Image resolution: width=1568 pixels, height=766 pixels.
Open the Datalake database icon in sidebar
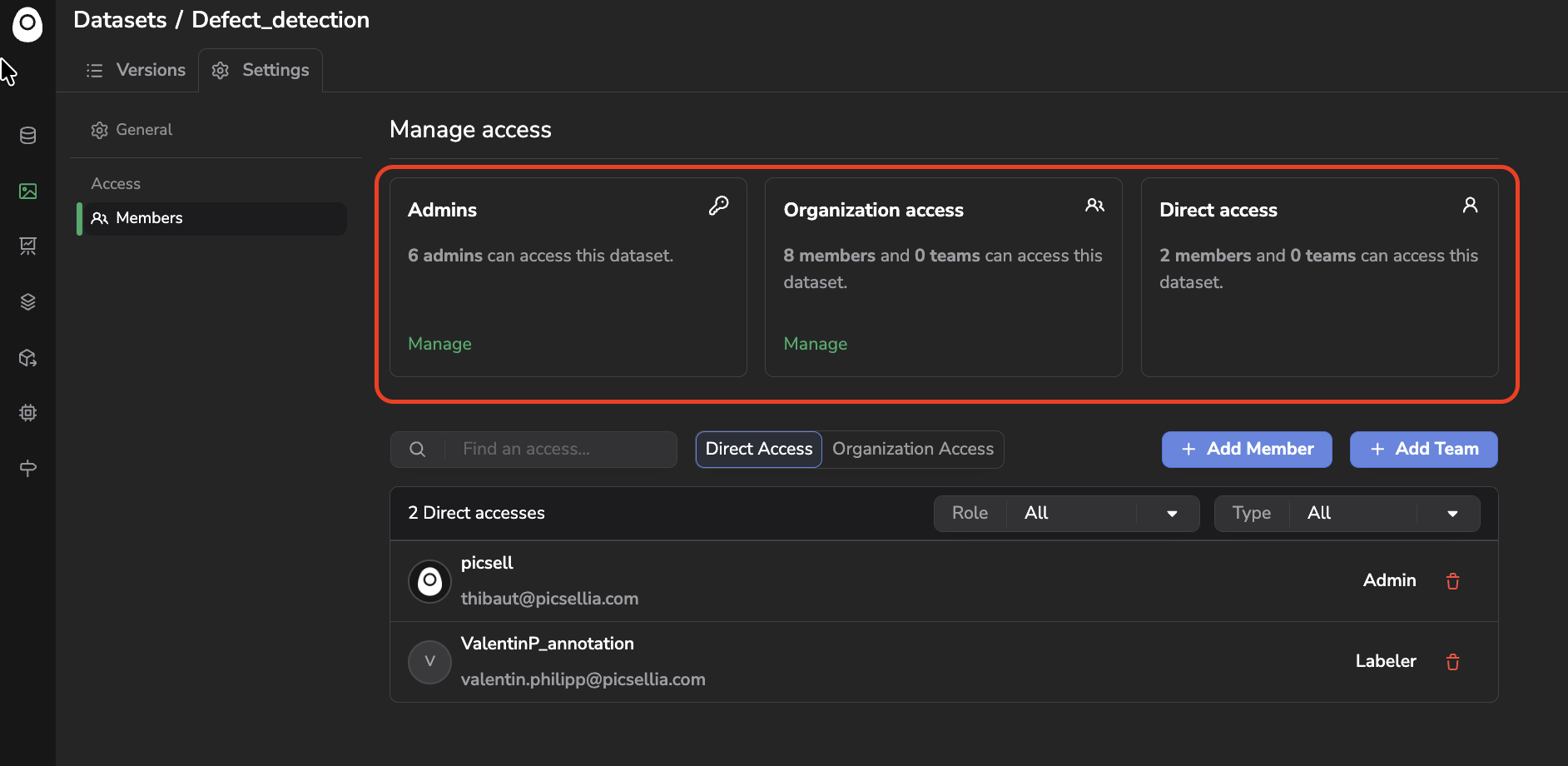[x=27, y=136]
